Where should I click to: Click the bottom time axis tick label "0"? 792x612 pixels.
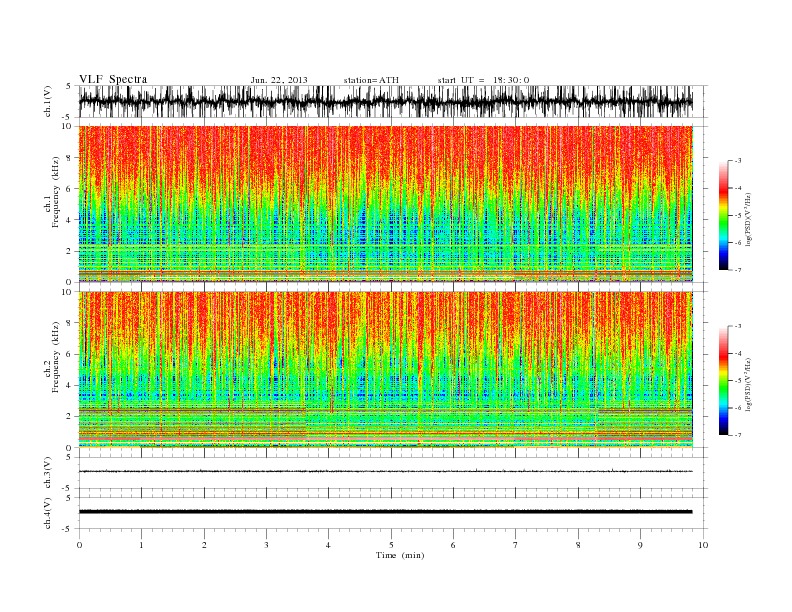point(79,545)
